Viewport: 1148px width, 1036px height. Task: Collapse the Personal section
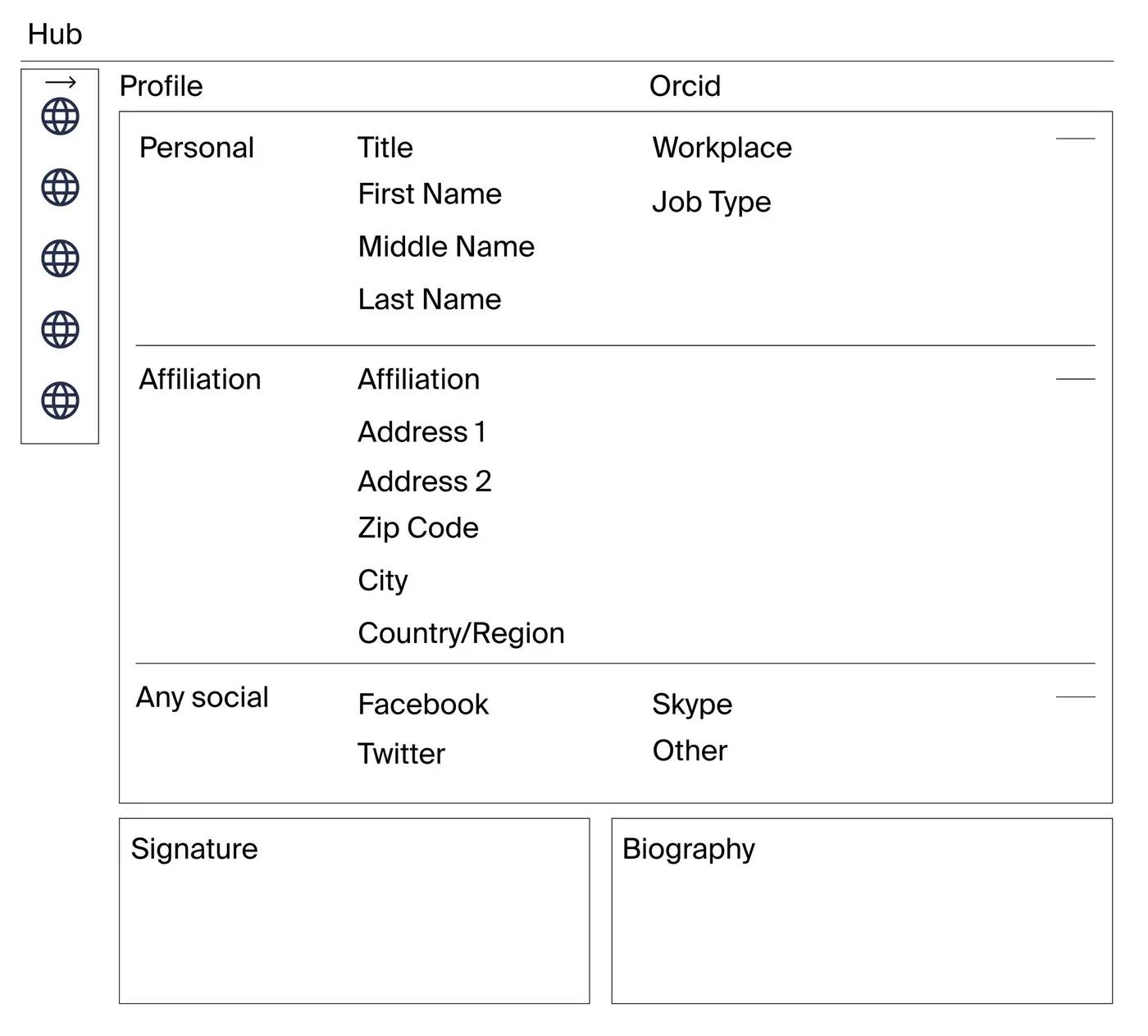(x=1075, y=139)
